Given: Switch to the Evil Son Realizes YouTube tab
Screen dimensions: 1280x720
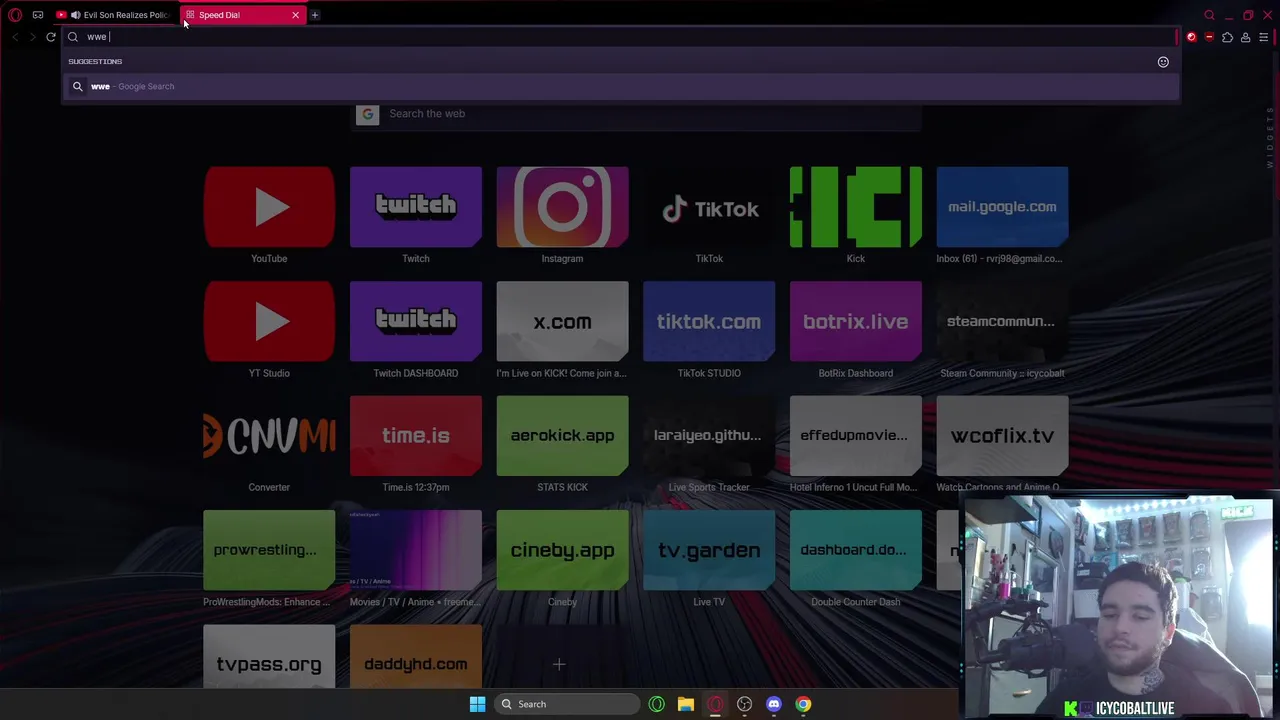Looking at the screenshot, I should 115,15.
